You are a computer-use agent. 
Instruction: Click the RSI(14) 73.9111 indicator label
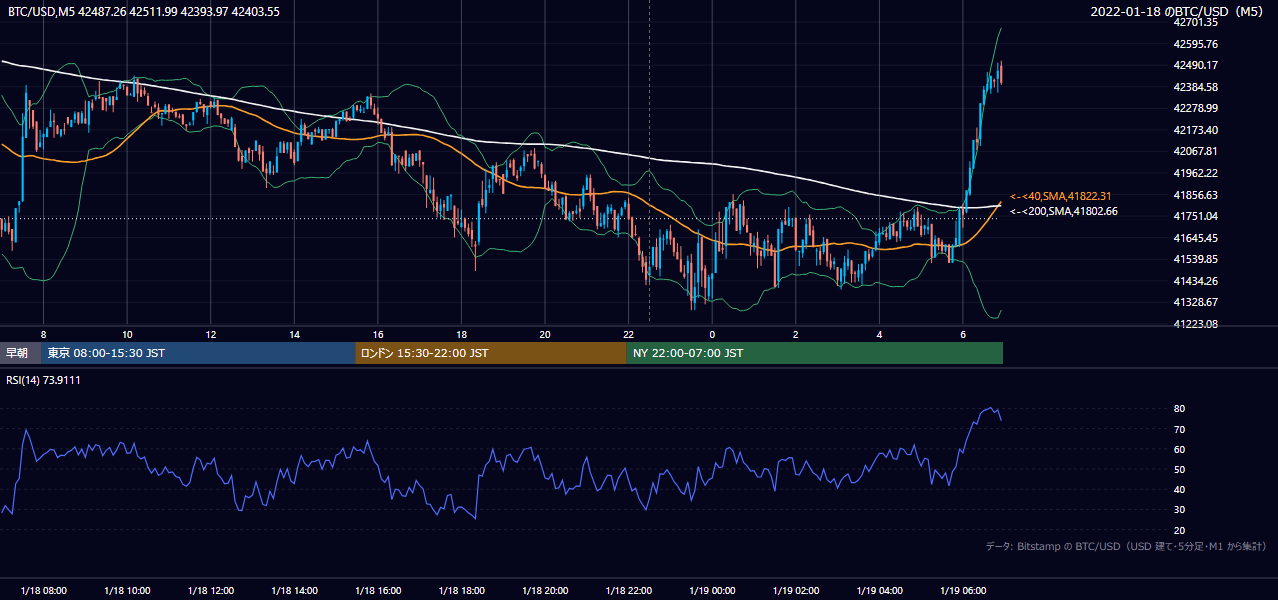(44, 380)
